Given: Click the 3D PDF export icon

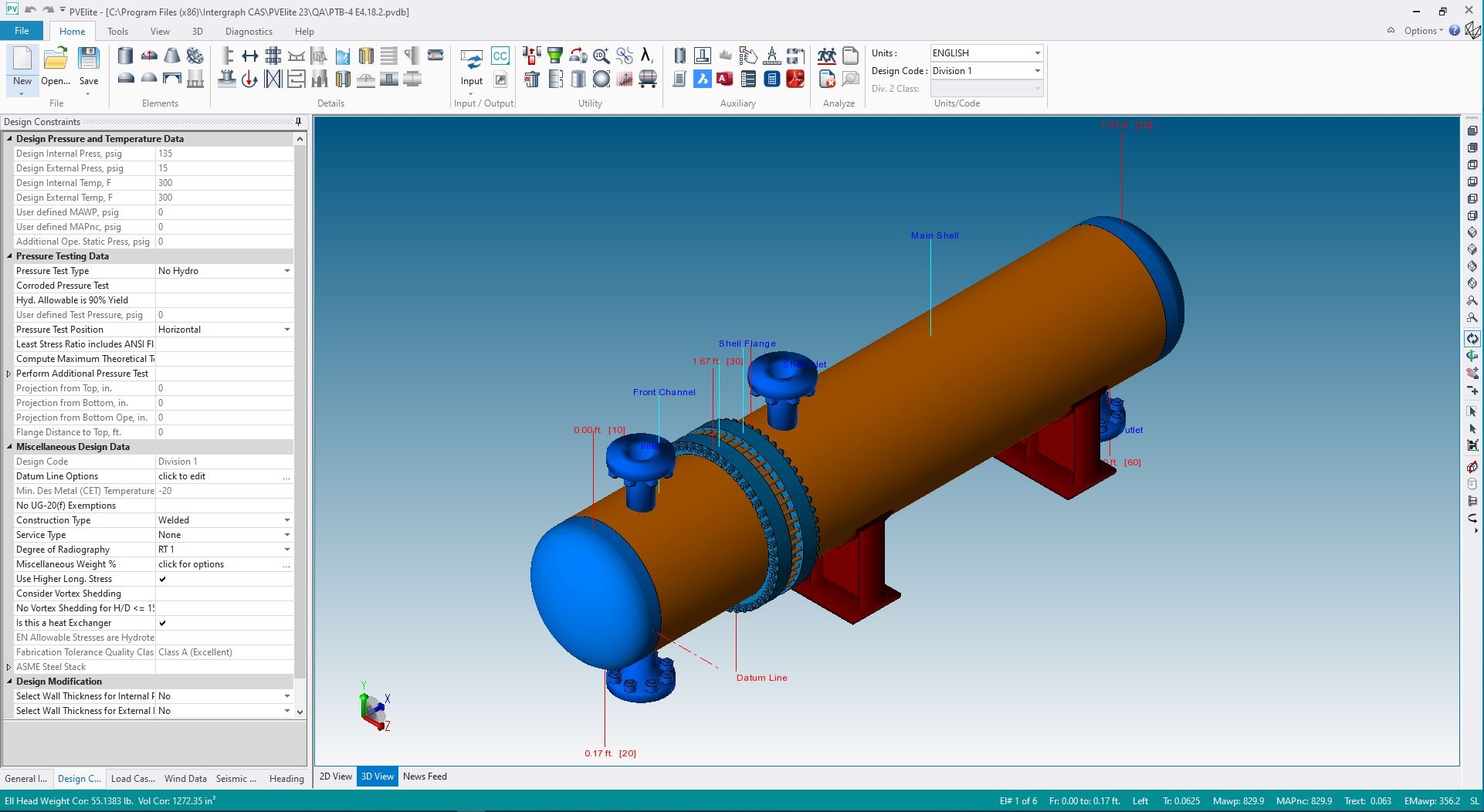Looking at the screenshot, I should (x=795, y=79).
